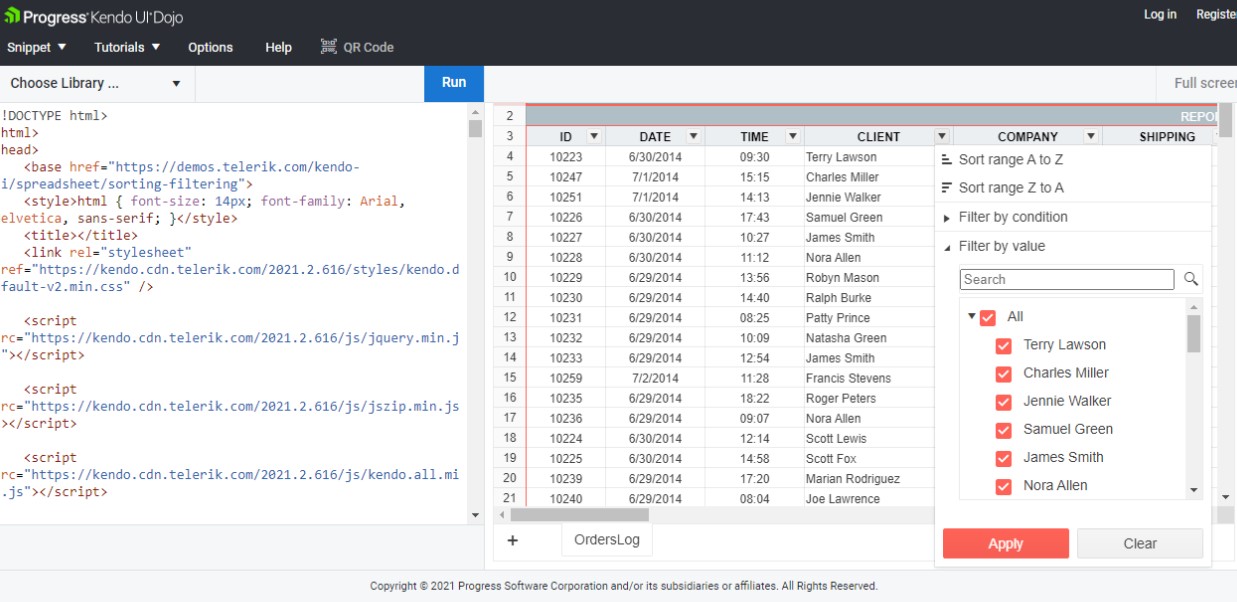1237x602 pixels.
Task: Open the Choose Library dropdown
Action: tap(96, 83)
